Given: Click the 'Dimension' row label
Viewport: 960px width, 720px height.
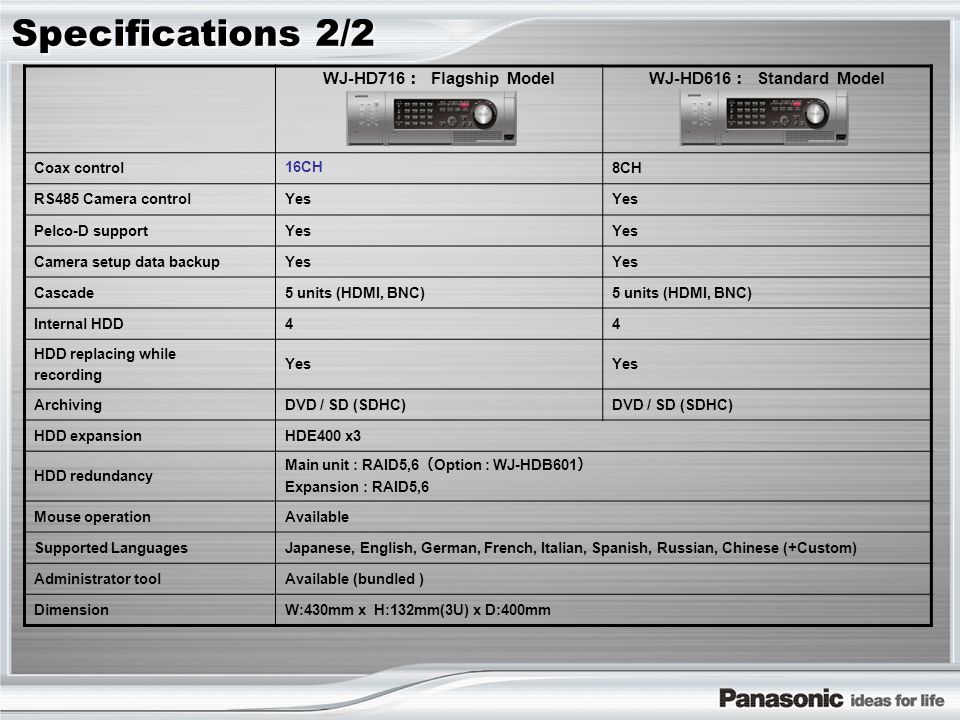Looking at the screenshot, I should [x=71, y=610].
